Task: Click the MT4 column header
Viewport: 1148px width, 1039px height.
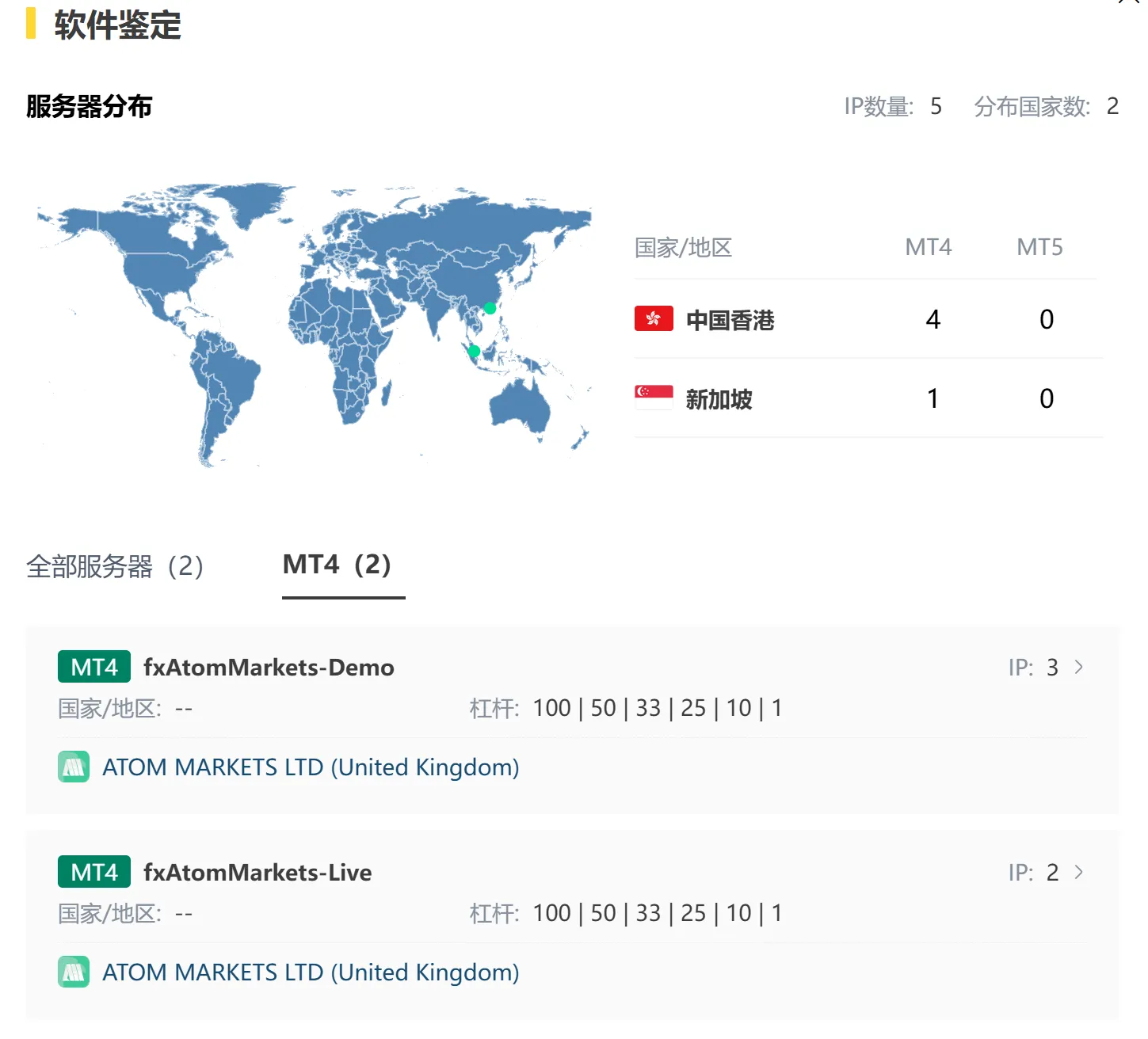Action: [x=929, y=247]
